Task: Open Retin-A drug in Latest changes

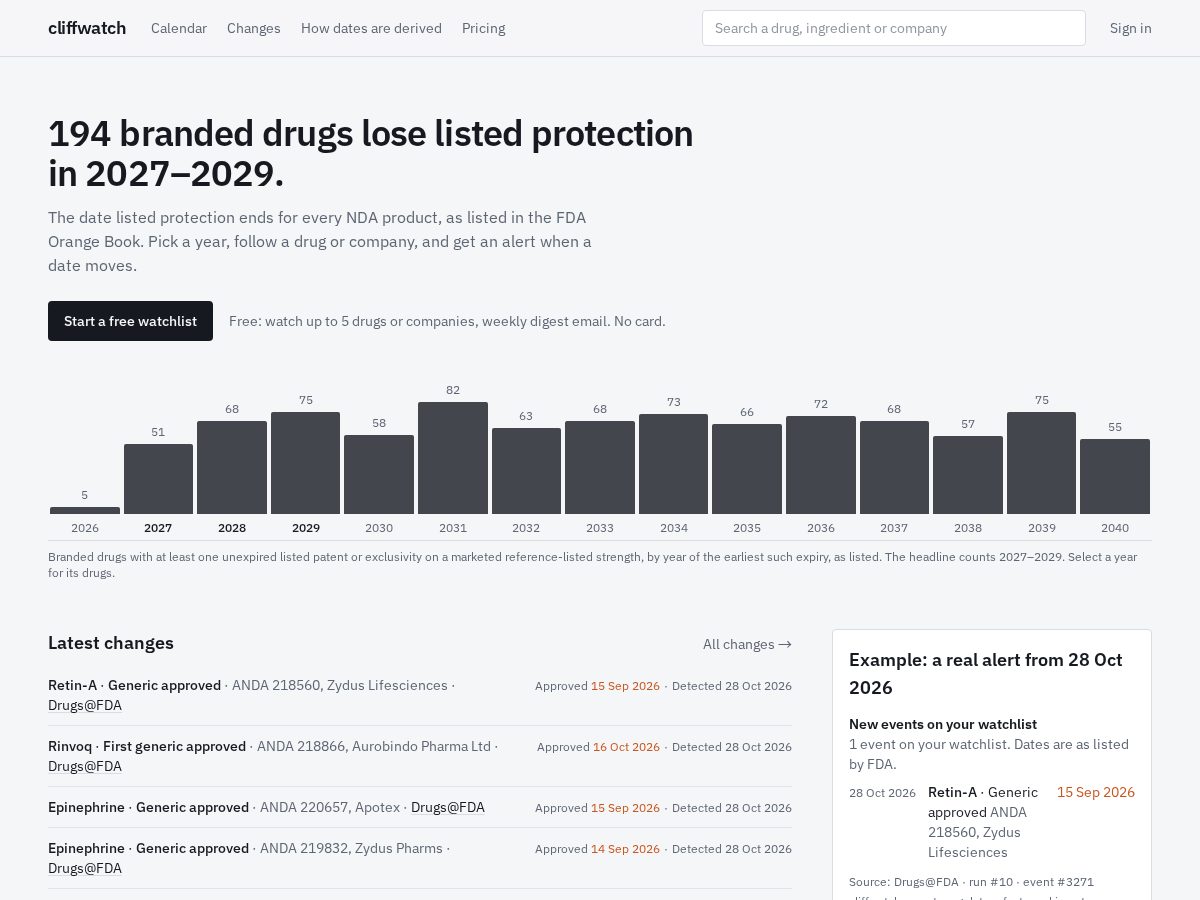Action: point(73,685)
